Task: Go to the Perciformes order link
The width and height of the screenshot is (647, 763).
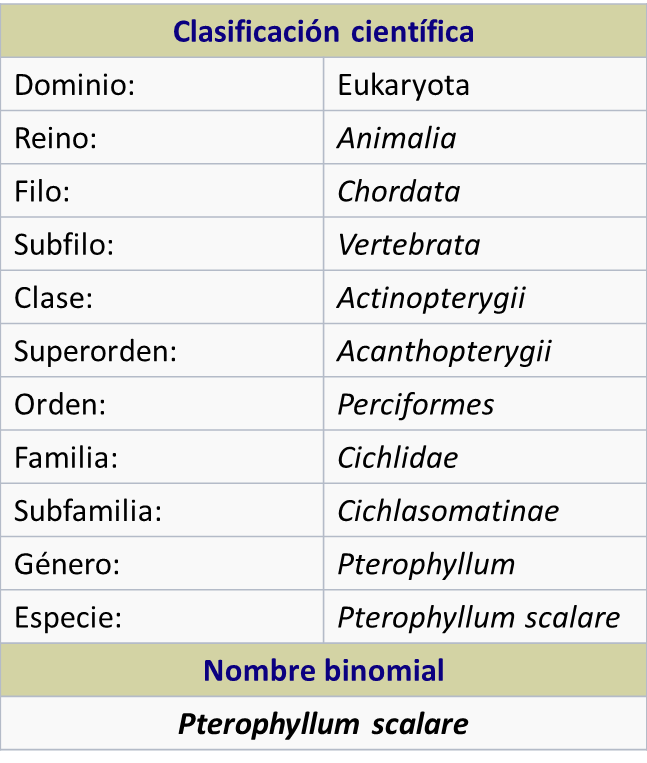Action: (415, 405)
